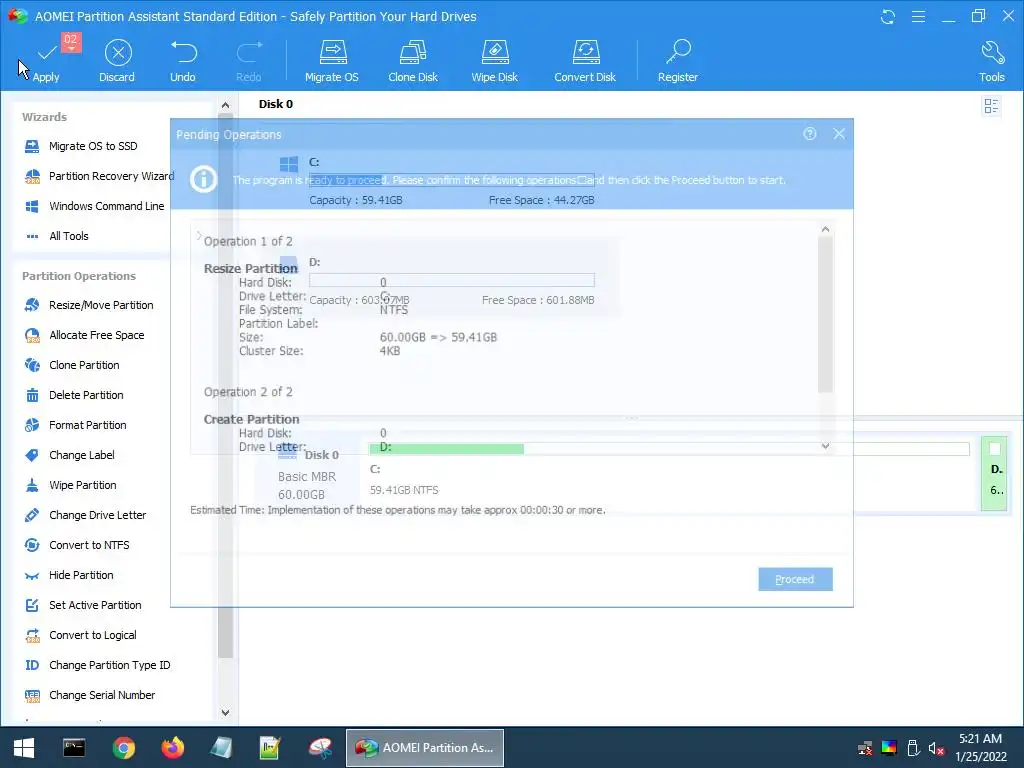This screenshot has height=768, width=1024.
Task: Toggle the disk view layout icon
Action: [991, 106]
